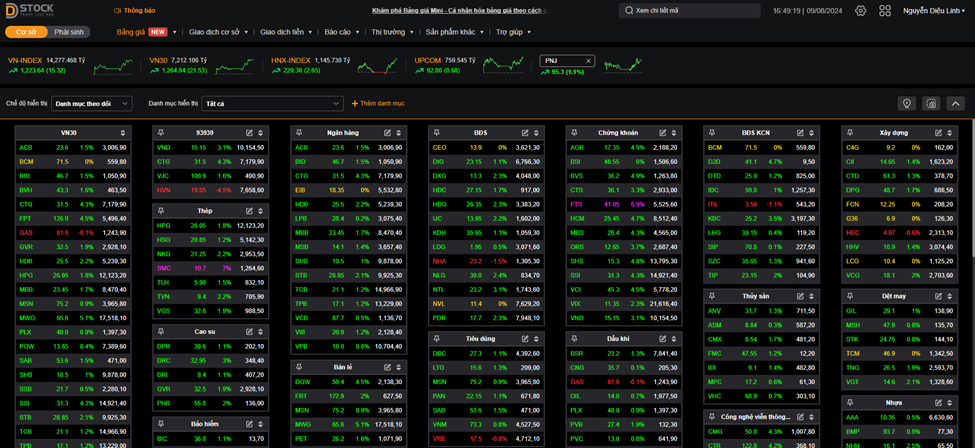This screenshot has height=448, width=975.
Task: Click the VN30 mini chart
Action: (235, 65)
